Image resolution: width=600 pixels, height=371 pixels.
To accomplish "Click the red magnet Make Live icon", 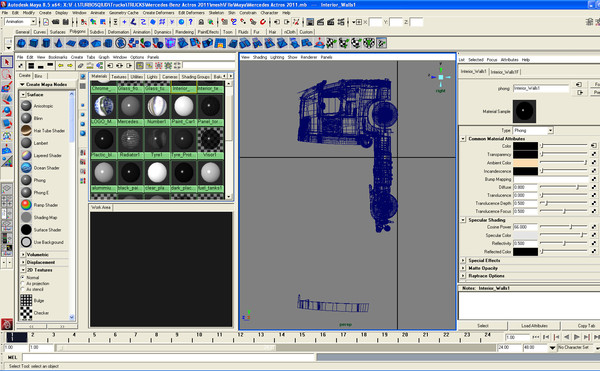I will pos(262,22).
